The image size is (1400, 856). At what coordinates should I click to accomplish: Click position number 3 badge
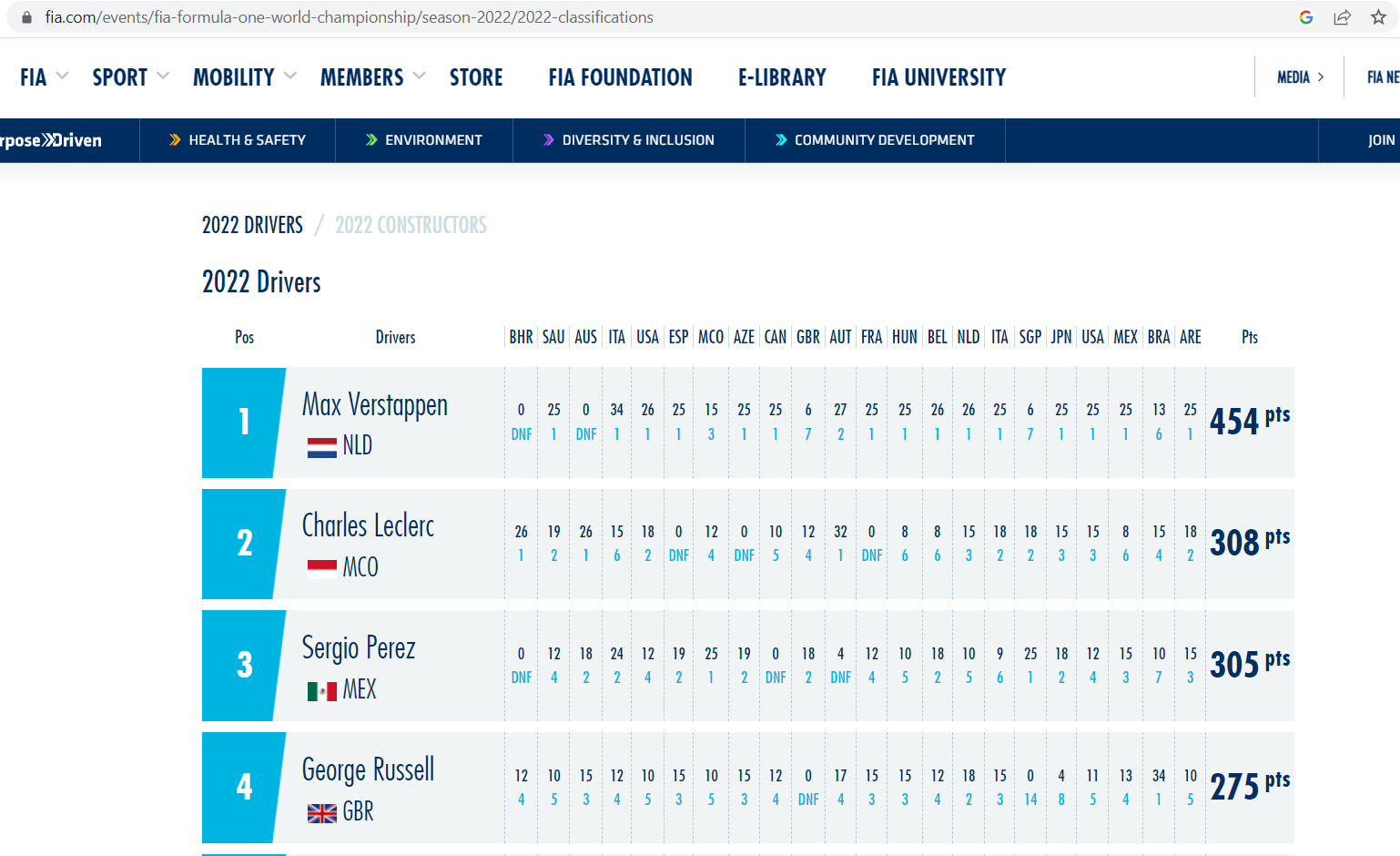pos(244,666)
